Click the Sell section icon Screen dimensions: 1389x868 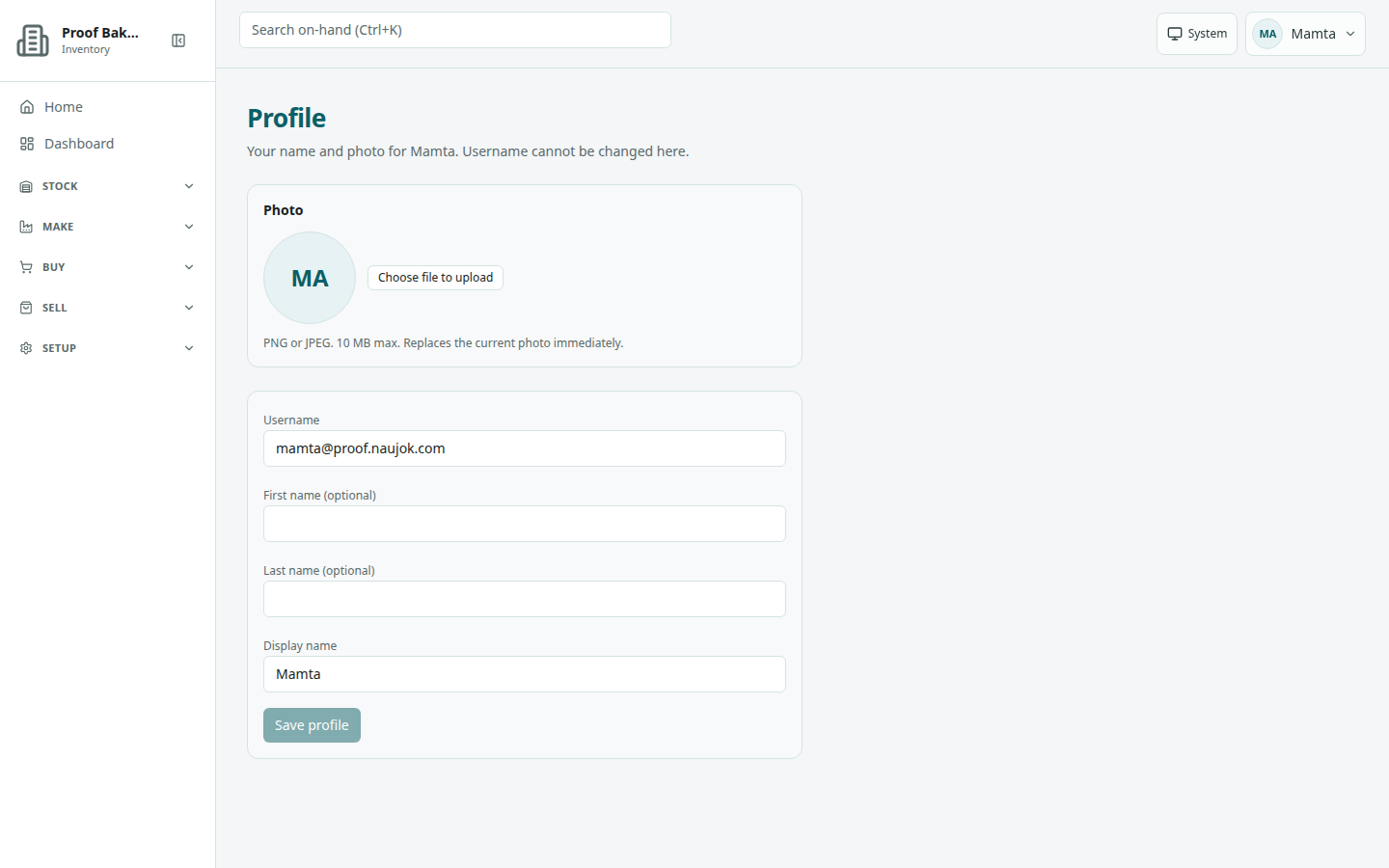26,308
